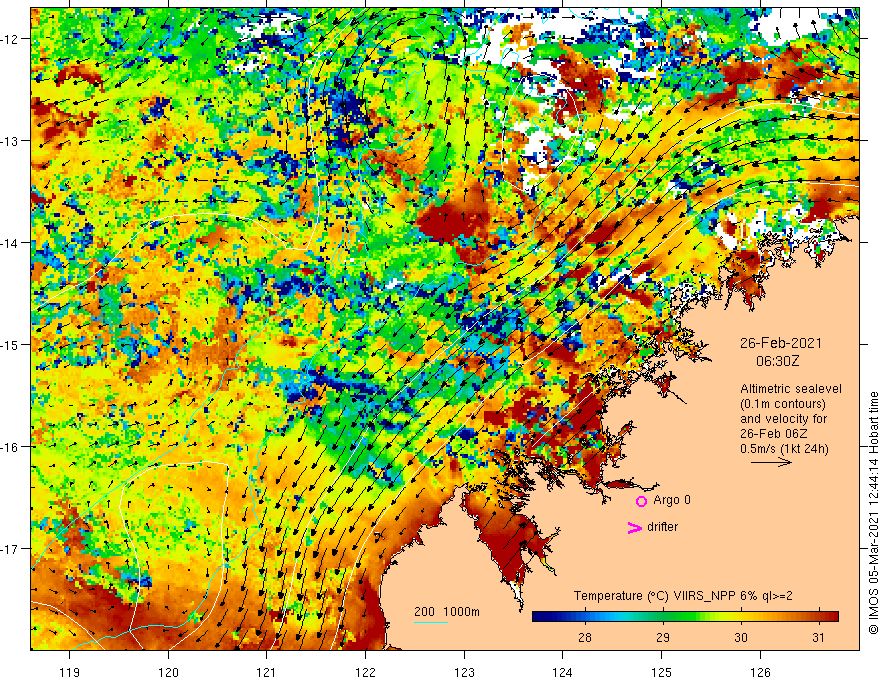This screenshot has width=880, height=680.
Task: Click the color bar value 30
Action: (x=741, y=637)
